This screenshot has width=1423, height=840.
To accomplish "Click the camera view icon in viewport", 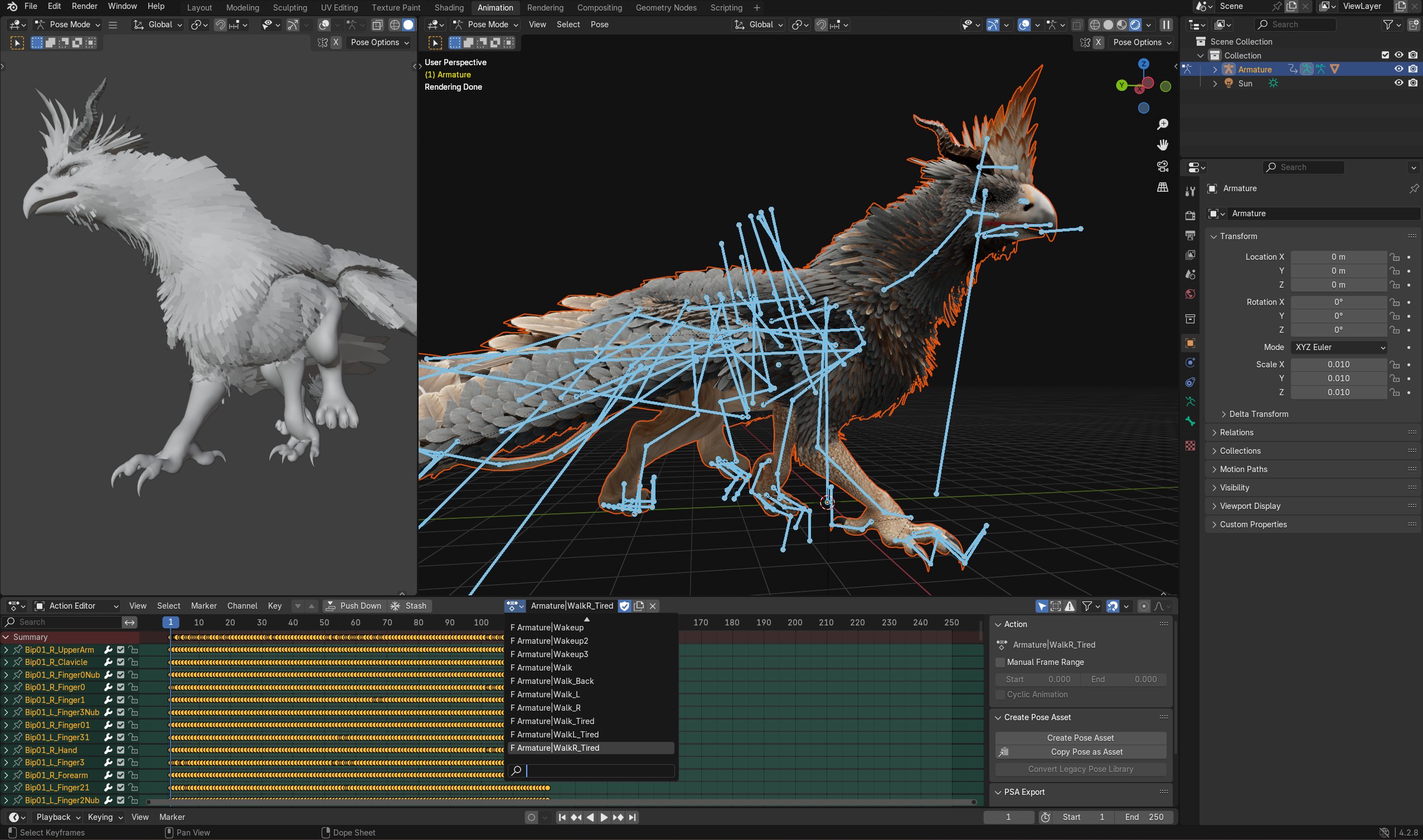I will coord(1162,166).
